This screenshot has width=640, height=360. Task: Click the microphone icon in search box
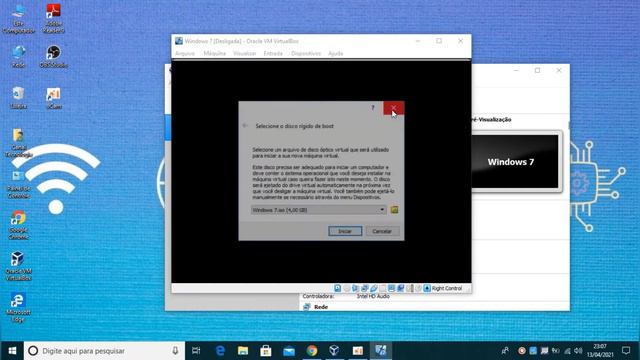175,351
